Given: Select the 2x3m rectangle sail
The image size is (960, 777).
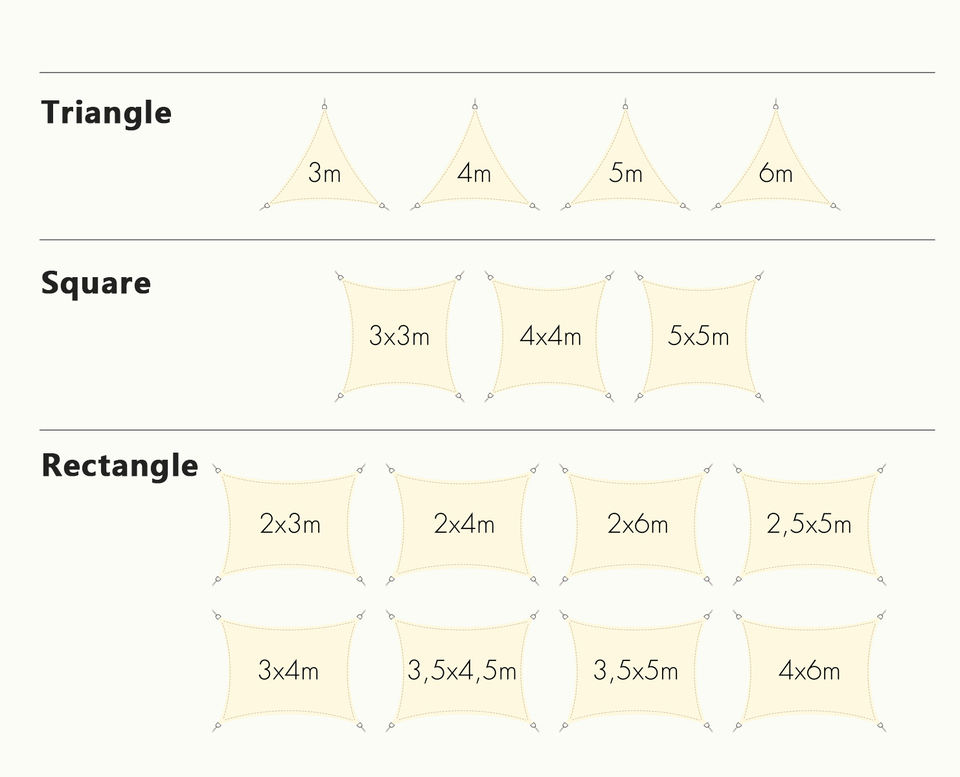Looking at the screenshot, I should pyautogui.click(x=289, y=525).
